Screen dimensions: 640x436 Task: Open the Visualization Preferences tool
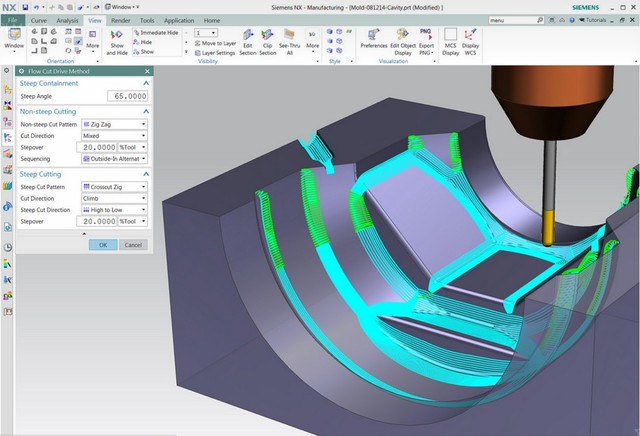pos(373,39)
